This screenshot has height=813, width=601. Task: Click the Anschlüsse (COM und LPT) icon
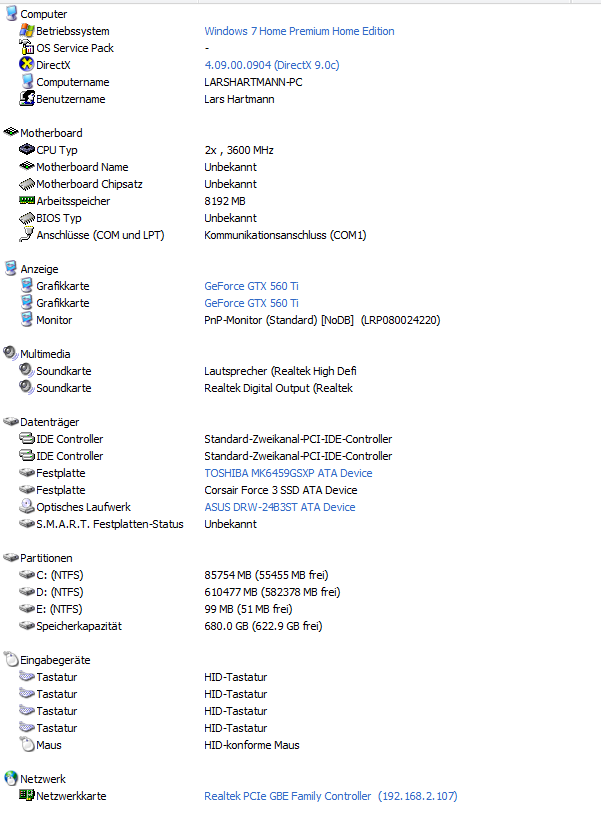click(x=26, y=234)
